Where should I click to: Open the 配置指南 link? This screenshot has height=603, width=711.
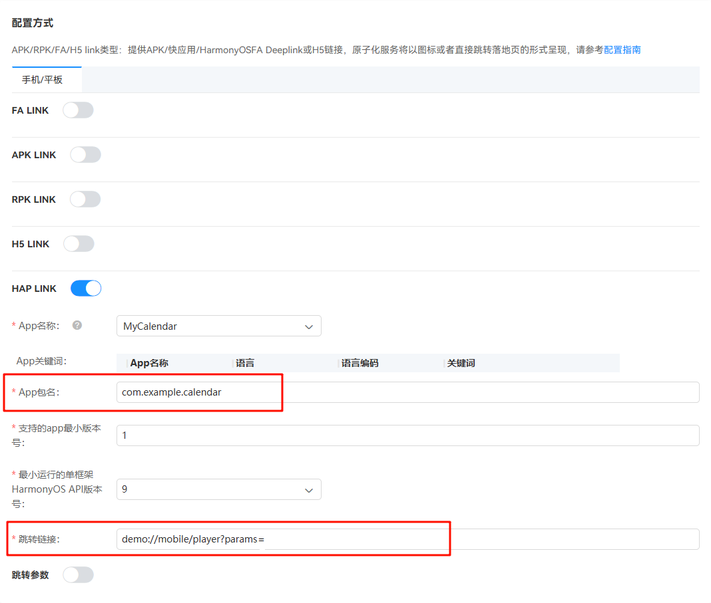622,49
